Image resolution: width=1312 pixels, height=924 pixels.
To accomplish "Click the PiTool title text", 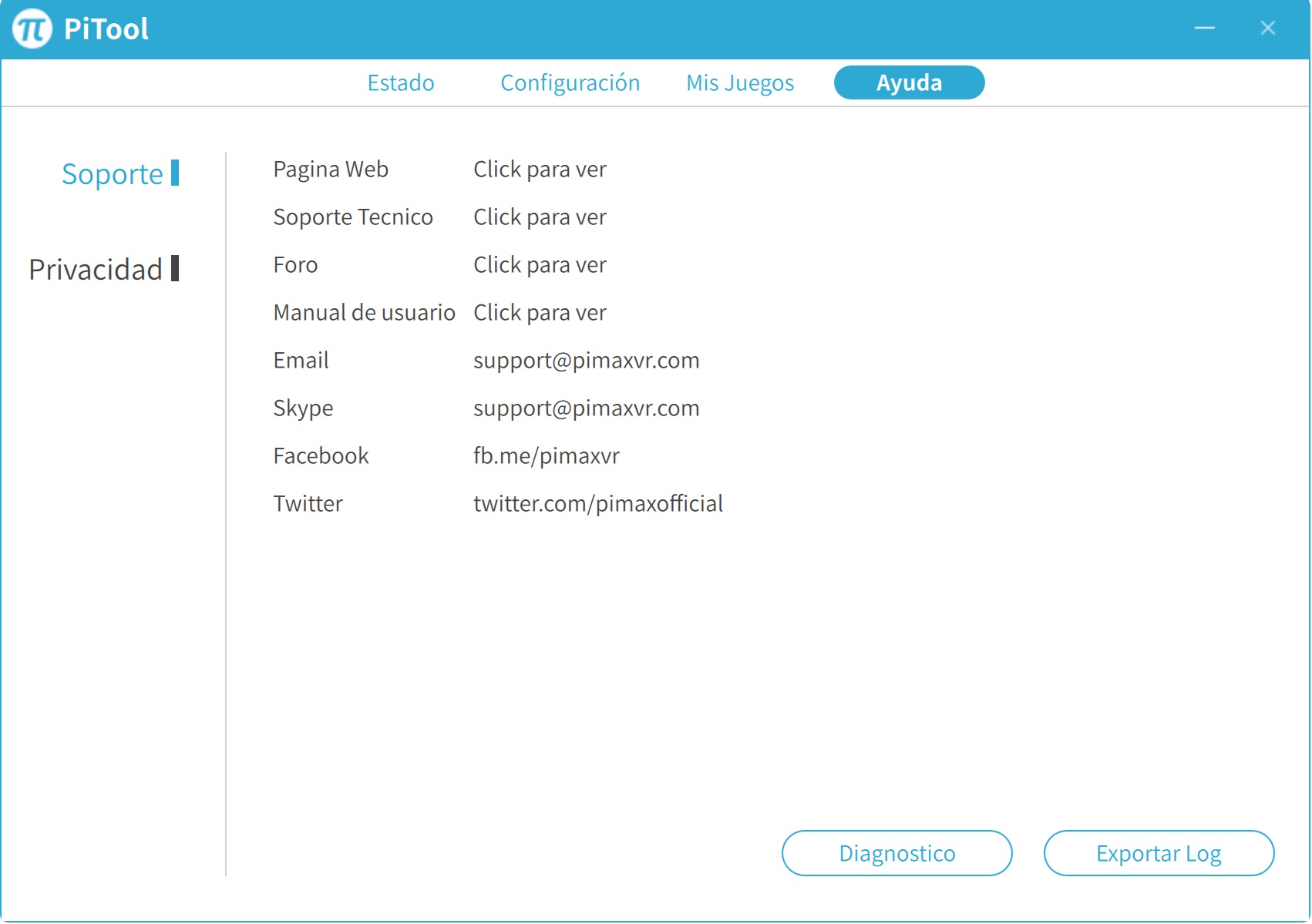I will (106, 29).
